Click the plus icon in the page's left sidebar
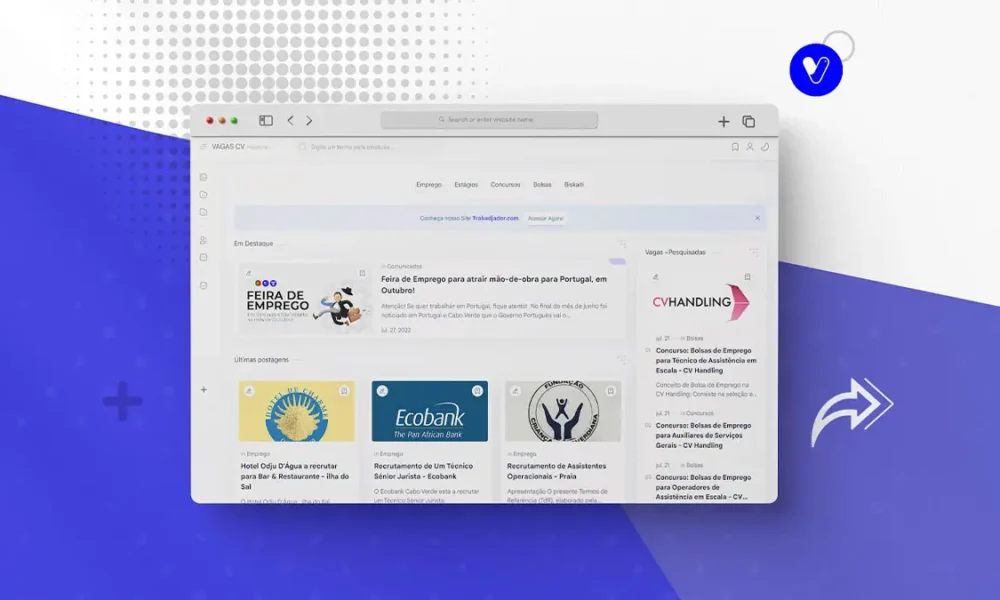Image resolution: width=1000 pixels, height=600 pixels. click(x=204, y=389)
